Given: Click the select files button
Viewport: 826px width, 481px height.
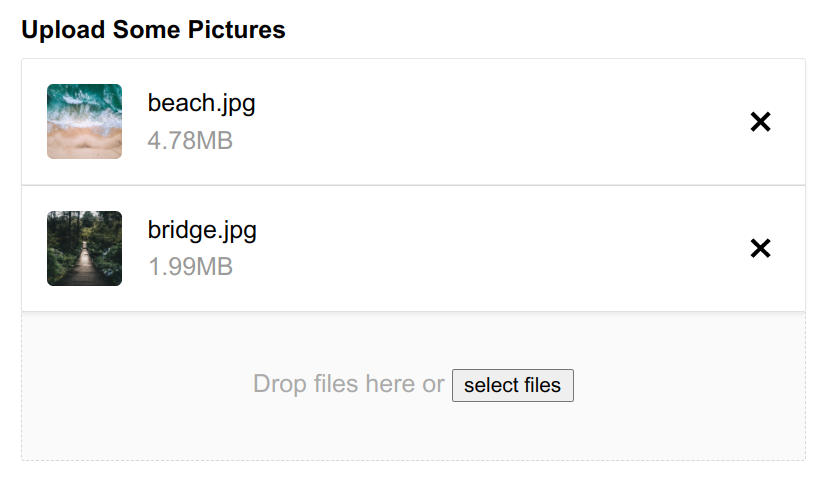Looking at the screenshot, I should point(513,385).
